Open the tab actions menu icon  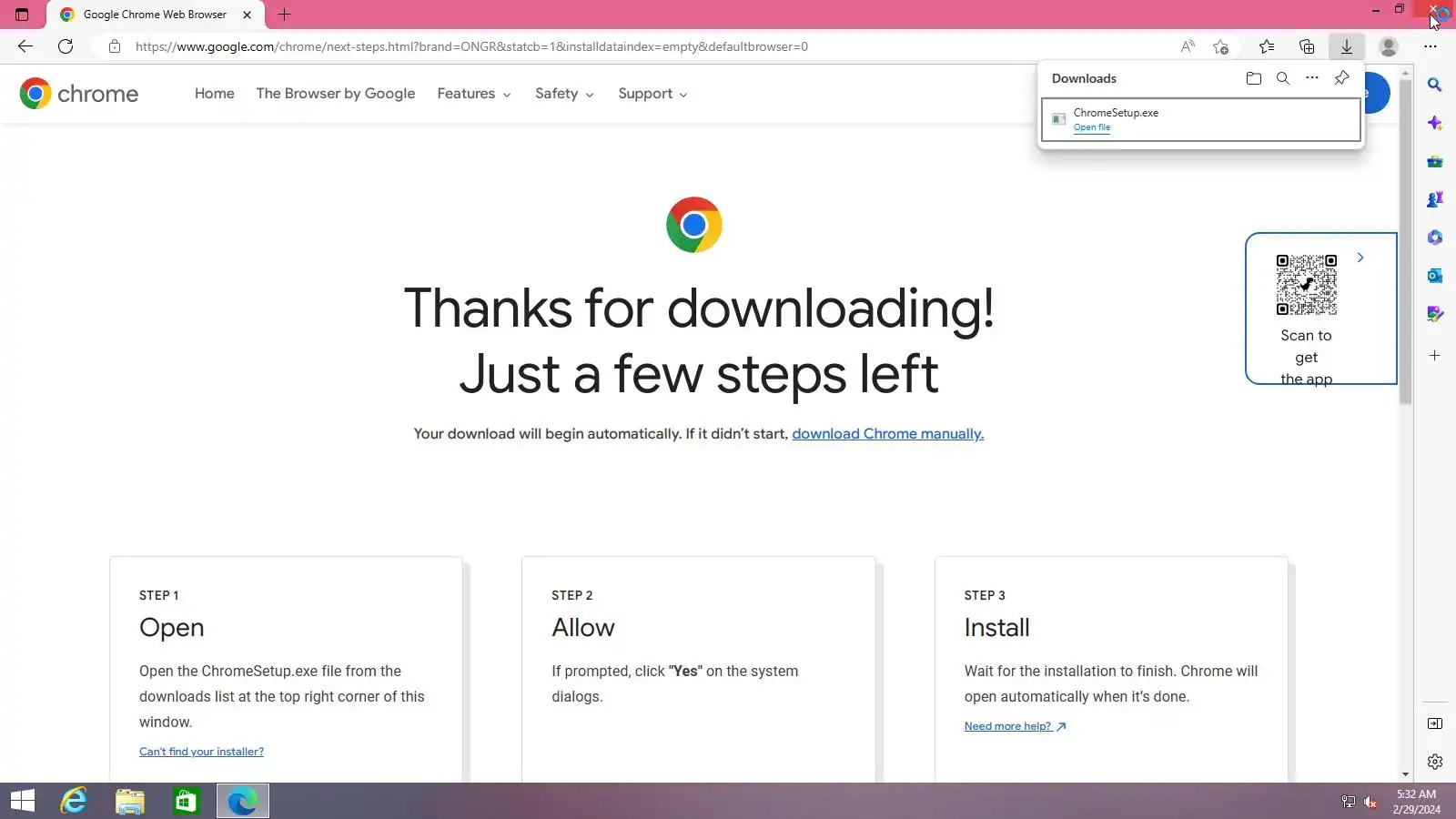[x=22, y=15]
